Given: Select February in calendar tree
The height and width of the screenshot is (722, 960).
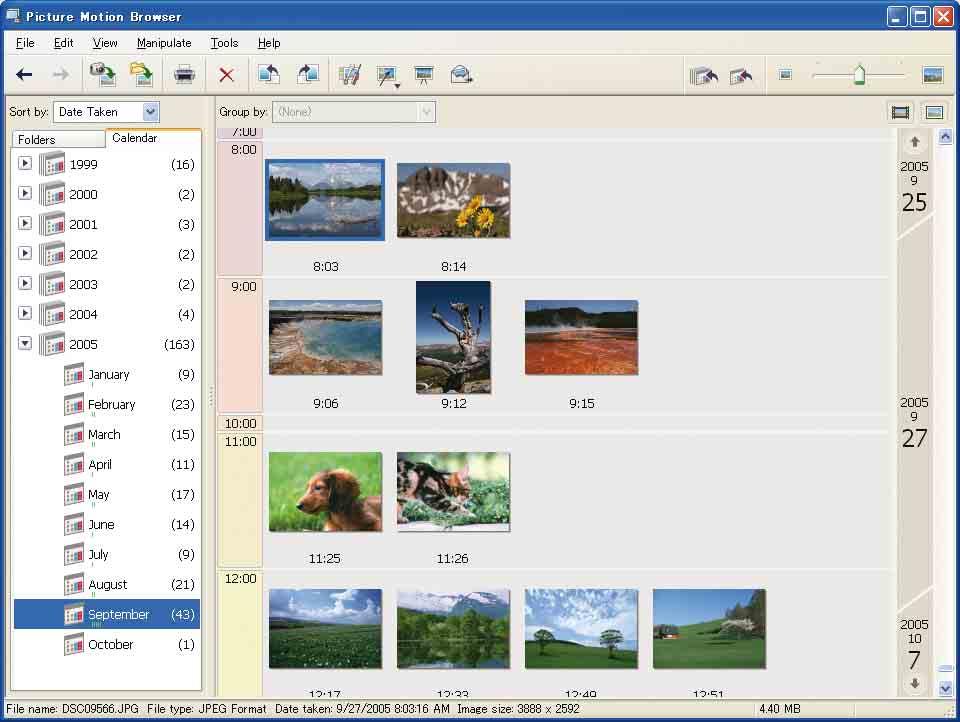Looking at the screenshot, I should point(111,404).
